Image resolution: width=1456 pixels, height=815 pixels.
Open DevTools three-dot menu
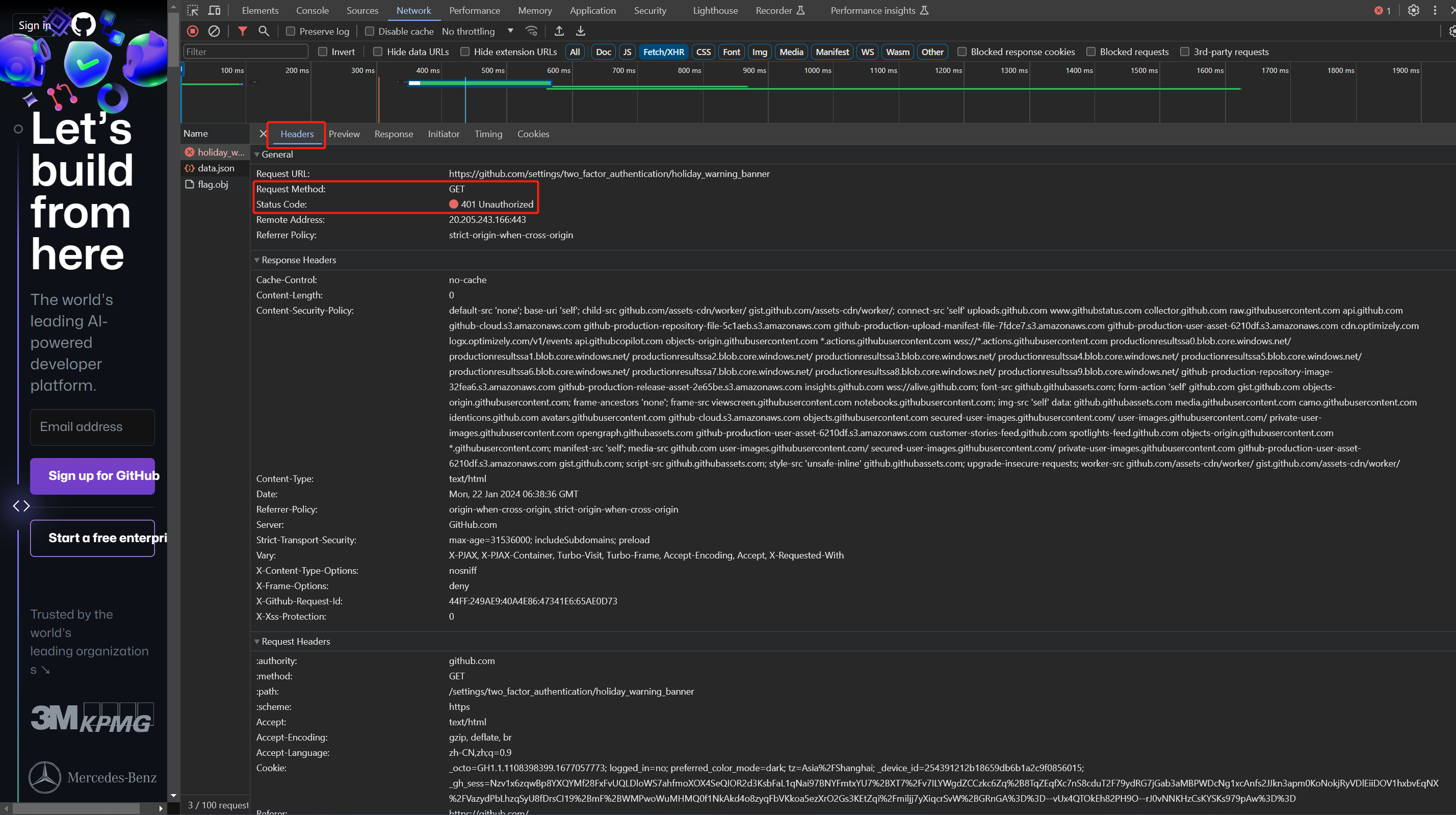click(1435, 10)
